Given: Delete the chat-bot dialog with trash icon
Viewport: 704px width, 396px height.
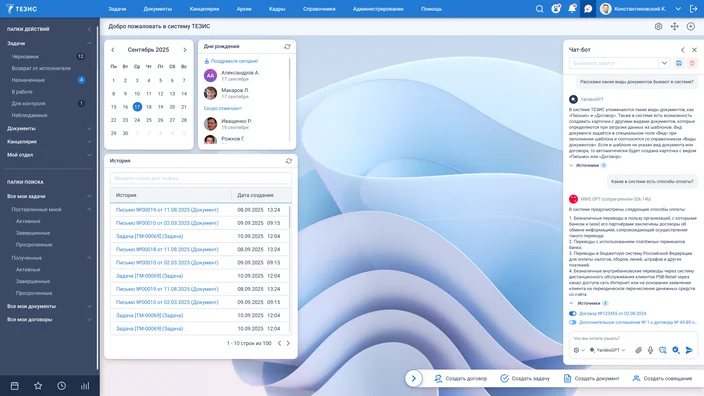Looking at the screenshot, I should click(x=692, y=63).
